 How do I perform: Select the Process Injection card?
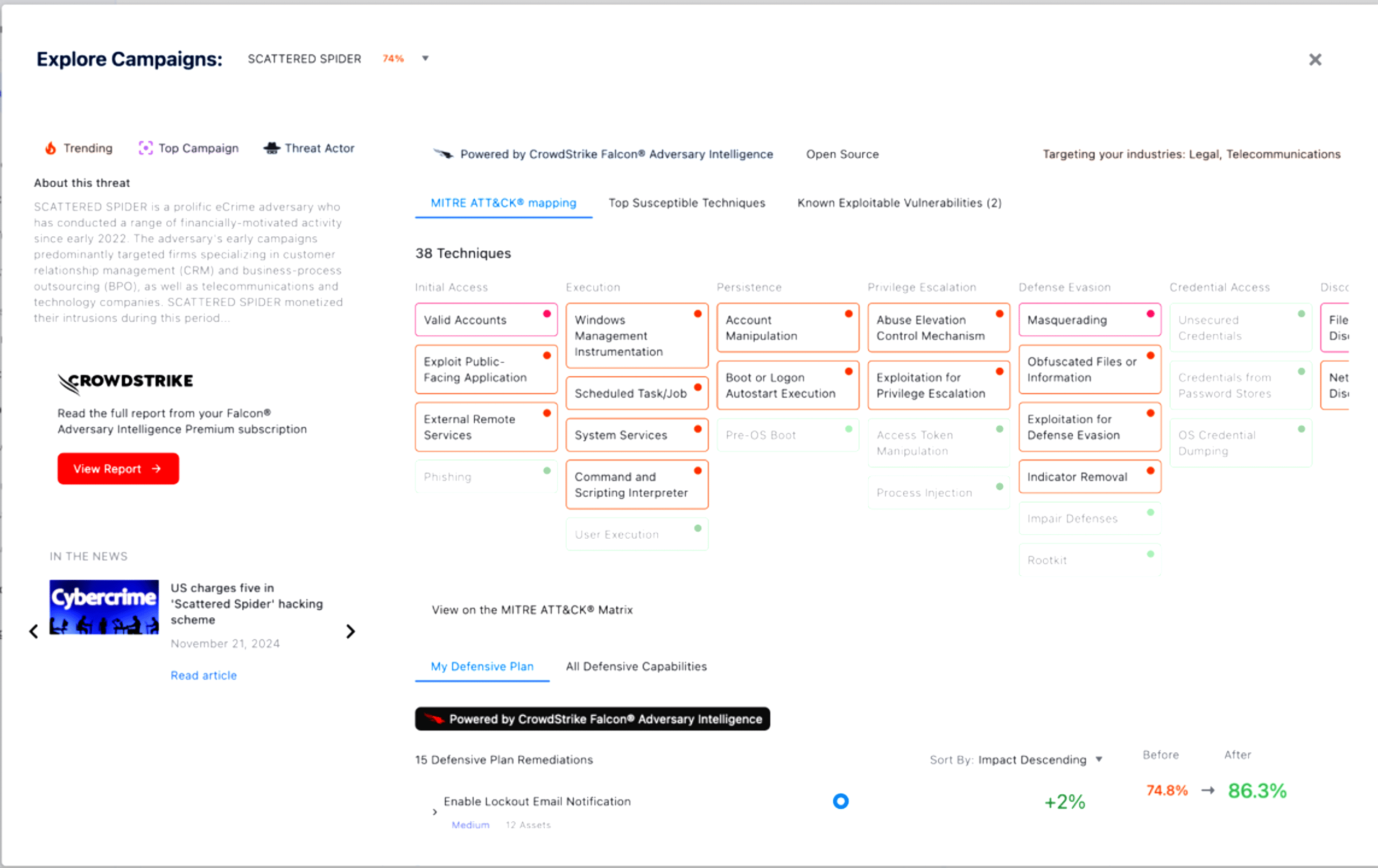(939, 492)
